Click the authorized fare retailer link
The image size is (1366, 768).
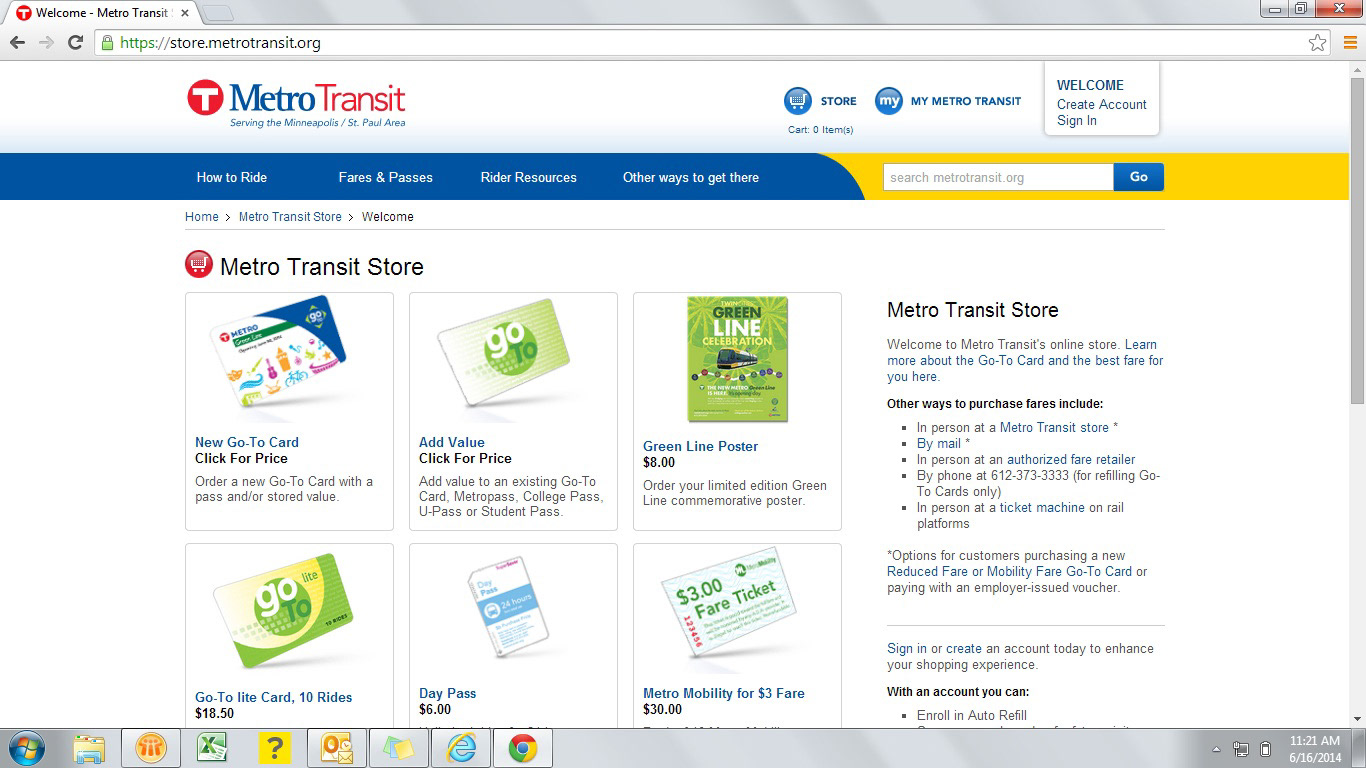[x=1071, y=459]
